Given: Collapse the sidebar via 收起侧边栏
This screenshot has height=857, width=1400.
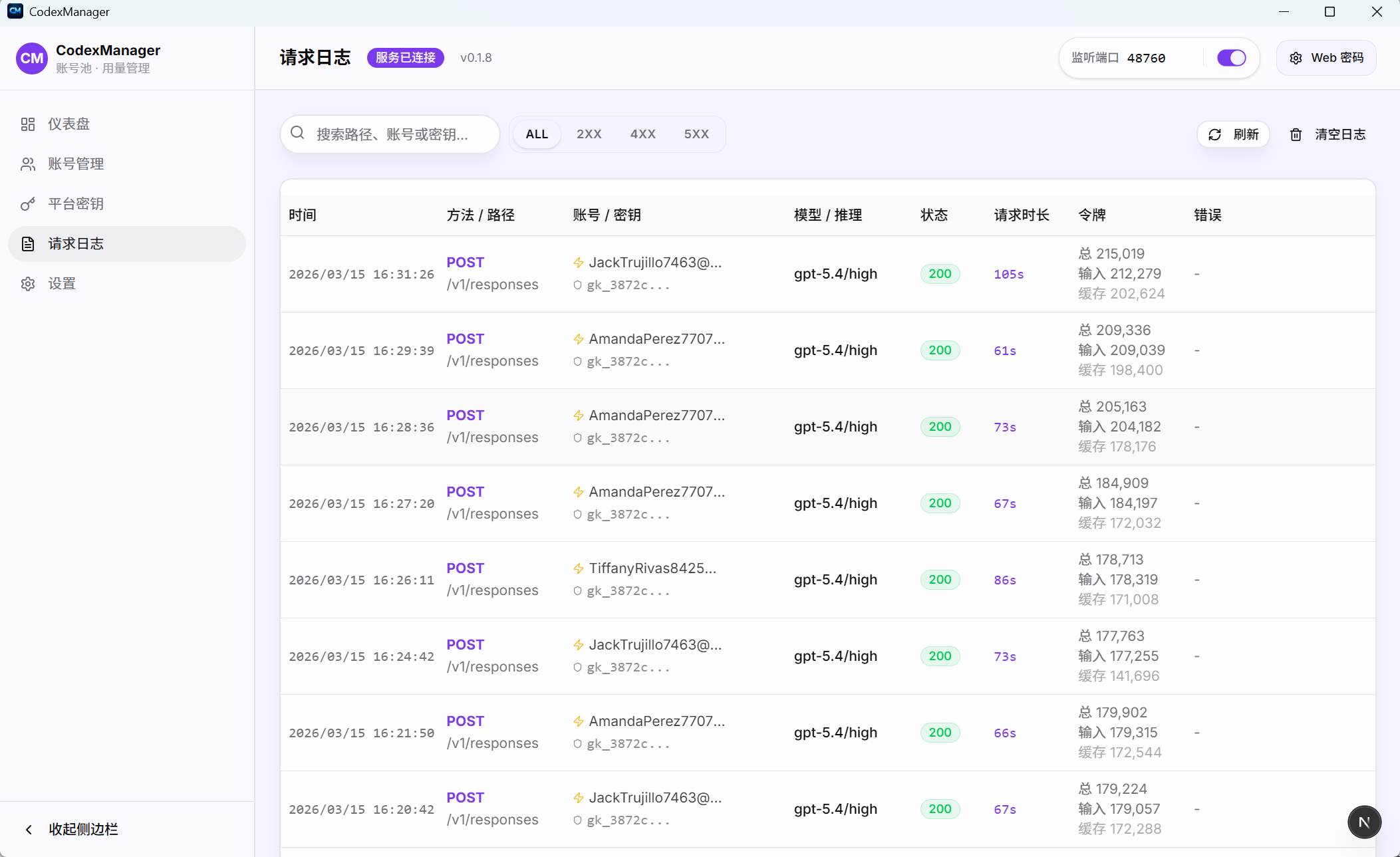Looking at the screenshot, I should pyautogui.click(x=69, y=829).
